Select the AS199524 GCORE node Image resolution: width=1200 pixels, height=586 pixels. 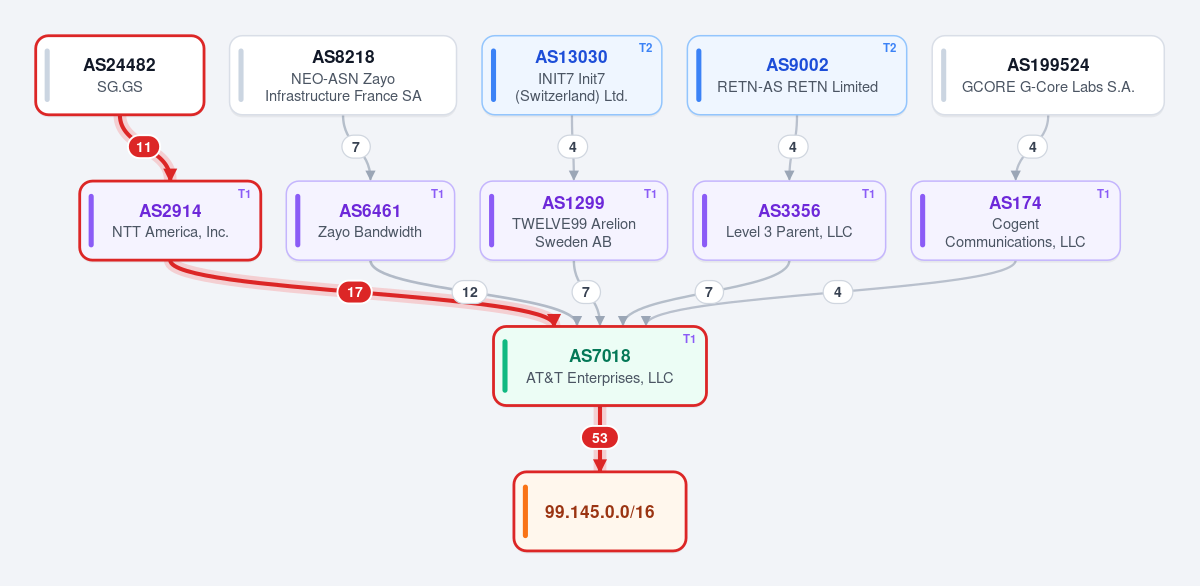(x=1048, y=75)
